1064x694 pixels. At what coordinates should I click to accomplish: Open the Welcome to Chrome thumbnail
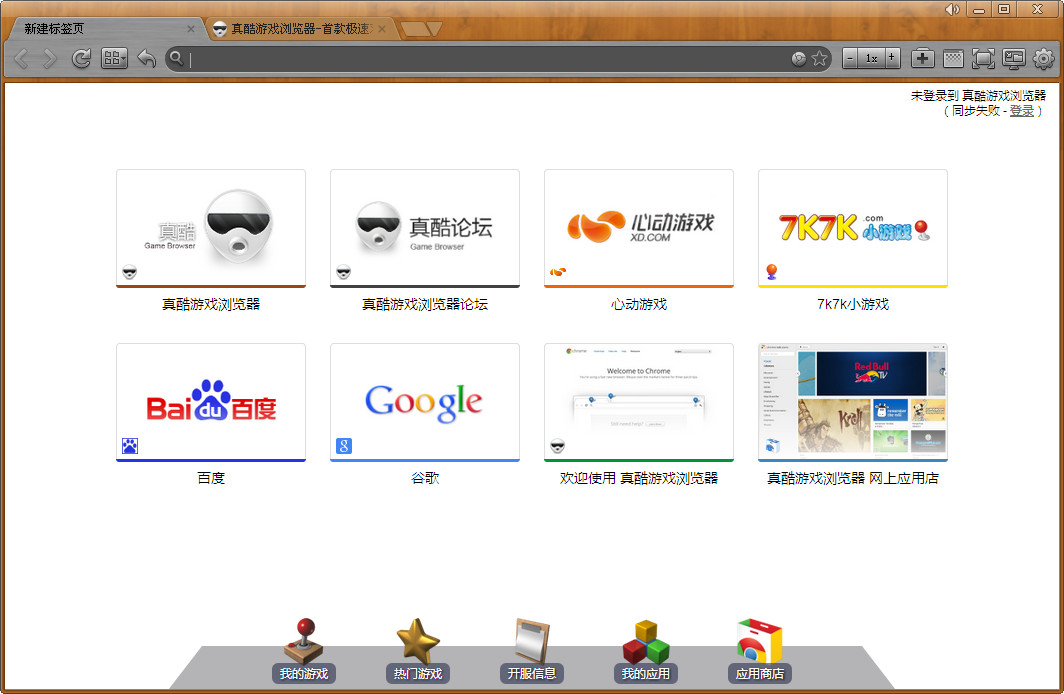639,402
